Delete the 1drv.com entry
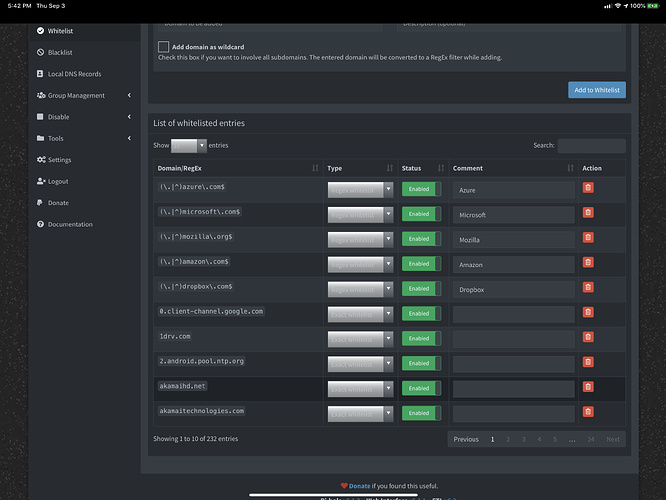 (588, 337)
